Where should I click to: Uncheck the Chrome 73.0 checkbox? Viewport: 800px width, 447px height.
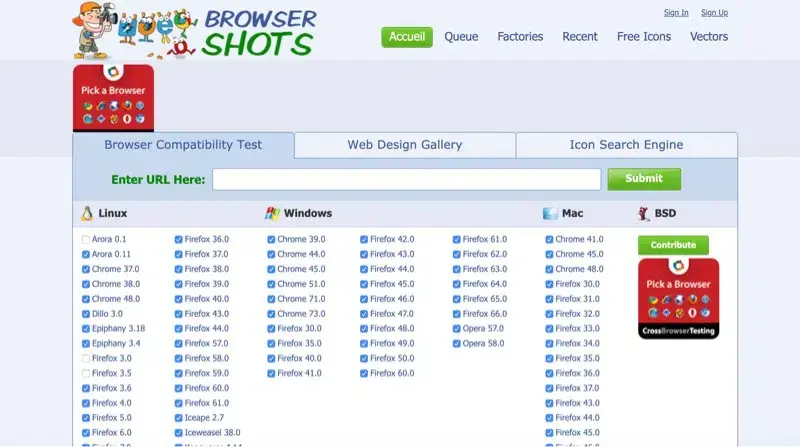(271, 314)
